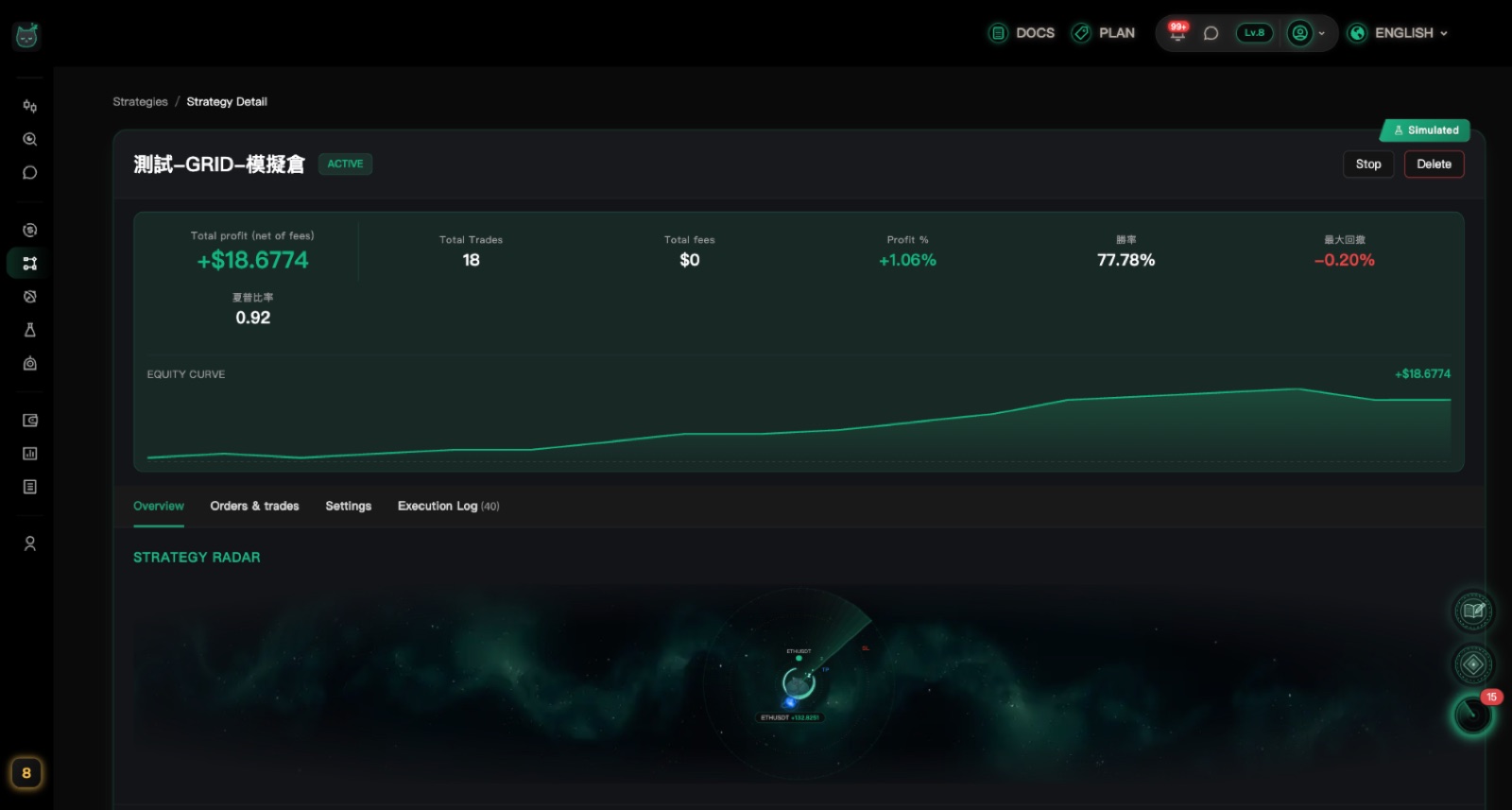This screenshot has height=810, width=1512.
Task: Click the orange number 8 badge at bottom-left
Action: 26,773
